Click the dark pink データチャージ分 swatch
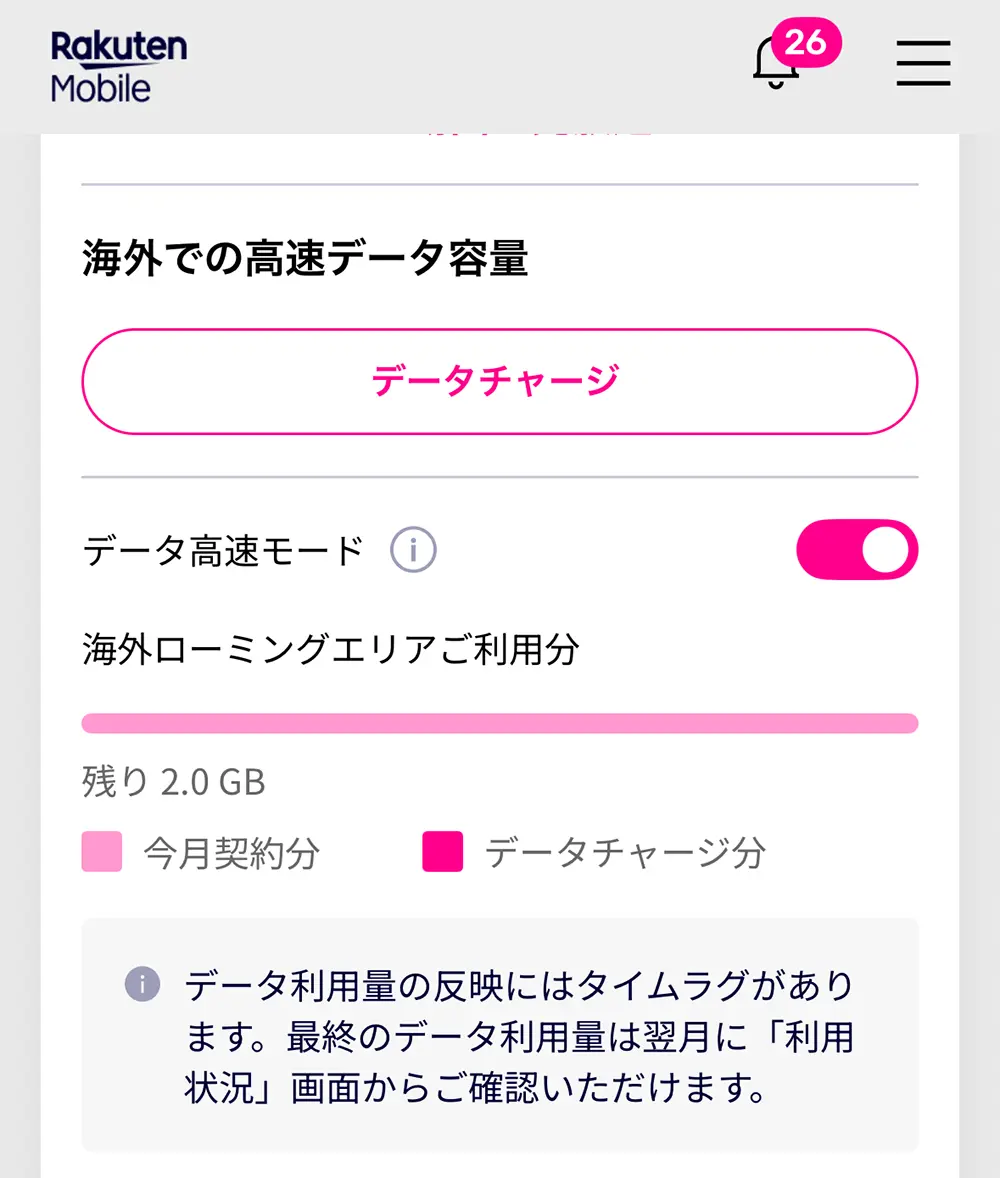Screen dimensions: 1000x1178 pos(443,852)
